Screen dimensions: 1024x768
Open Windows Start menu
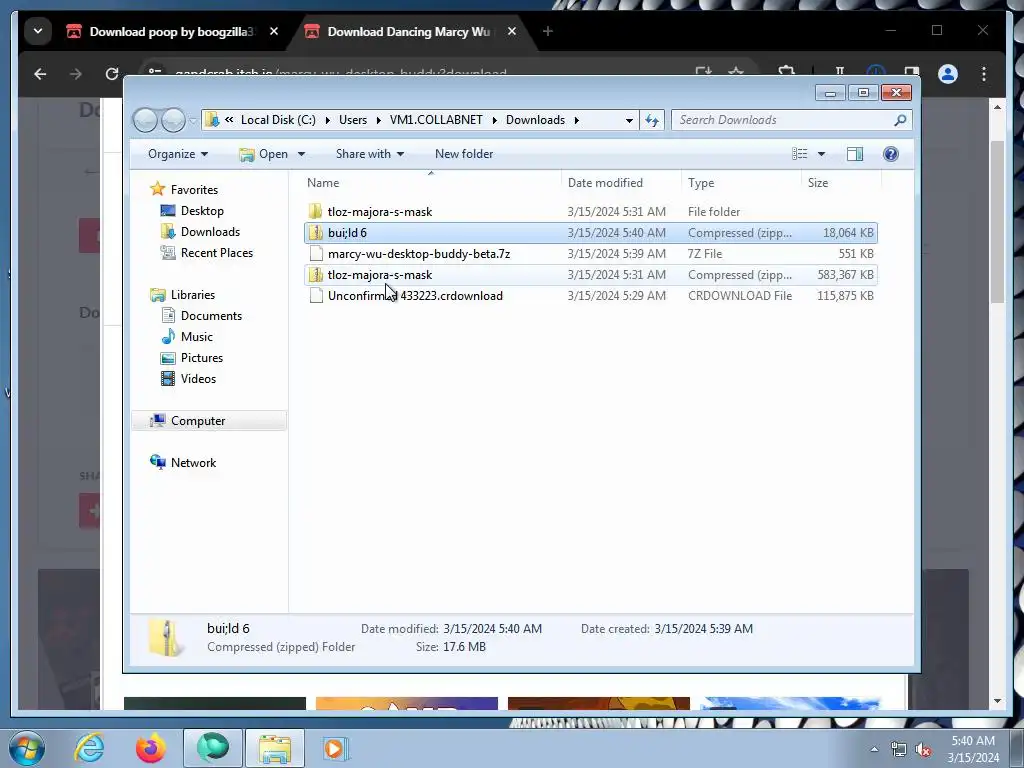pos(27,748)
